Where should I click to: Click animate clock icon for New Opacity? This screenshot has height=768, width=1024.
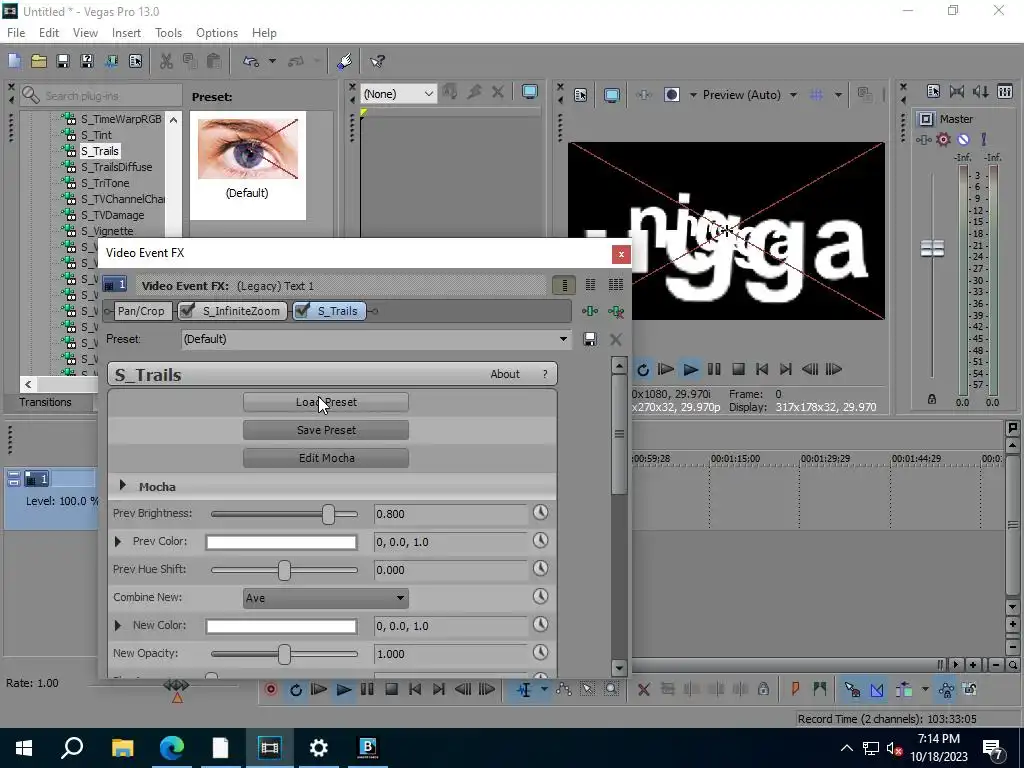[540, 652]
